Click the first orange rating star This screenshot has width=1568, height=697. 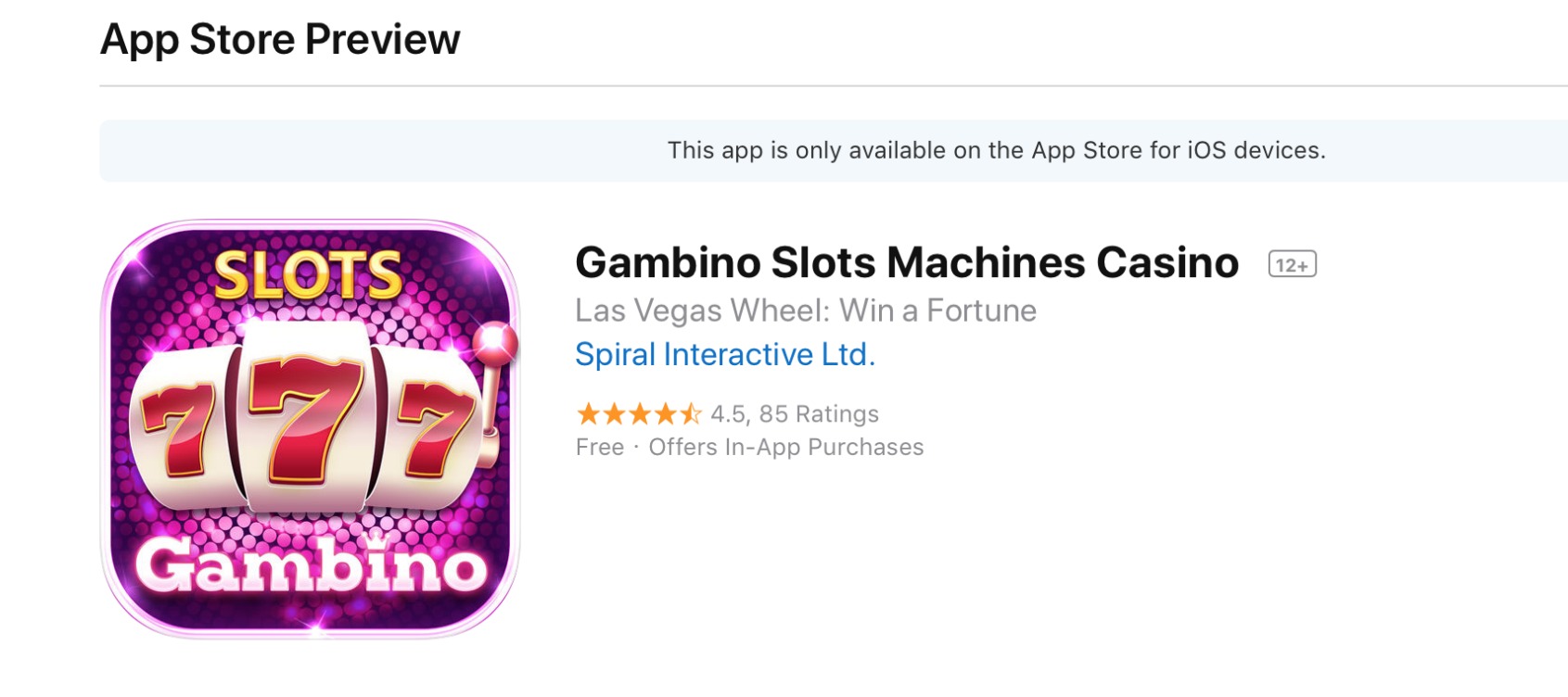click(x=588, y=413)
